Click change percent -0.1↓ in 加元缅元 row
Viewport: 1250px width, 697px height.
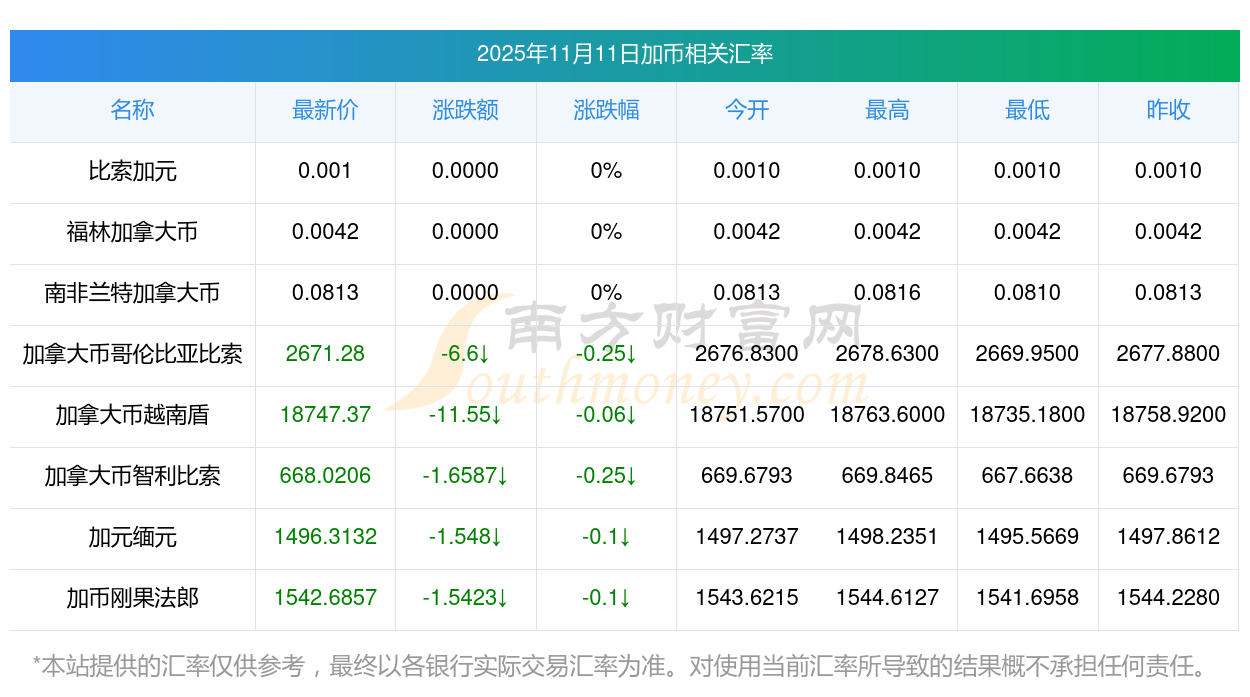click(x=606, y=537)
